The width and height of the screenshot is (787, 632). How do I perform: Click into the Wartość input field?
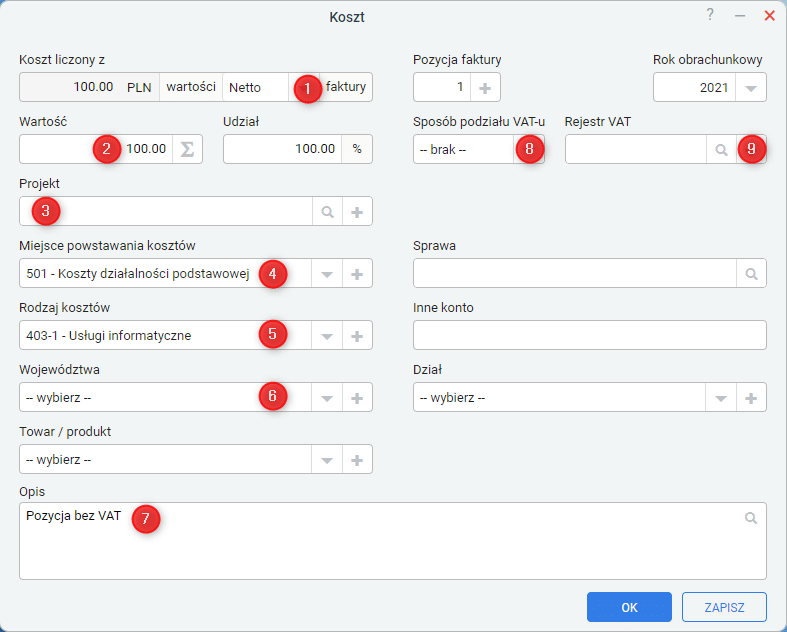96,149
